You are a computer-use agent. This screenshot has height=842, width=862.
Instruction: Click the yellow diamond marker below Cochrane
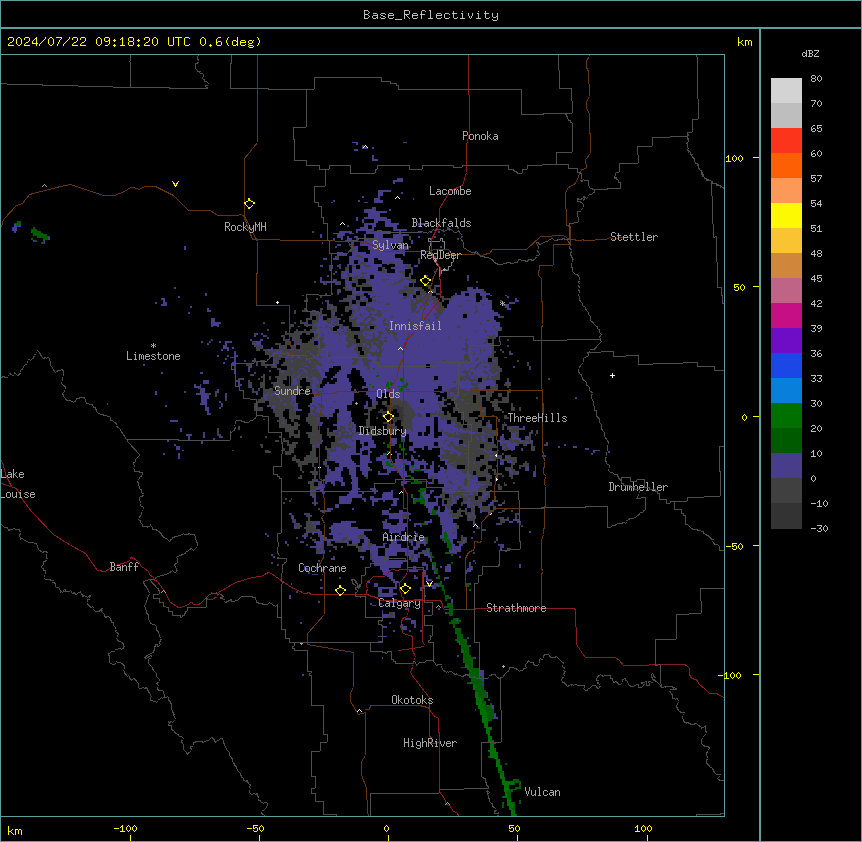[340, 590]
